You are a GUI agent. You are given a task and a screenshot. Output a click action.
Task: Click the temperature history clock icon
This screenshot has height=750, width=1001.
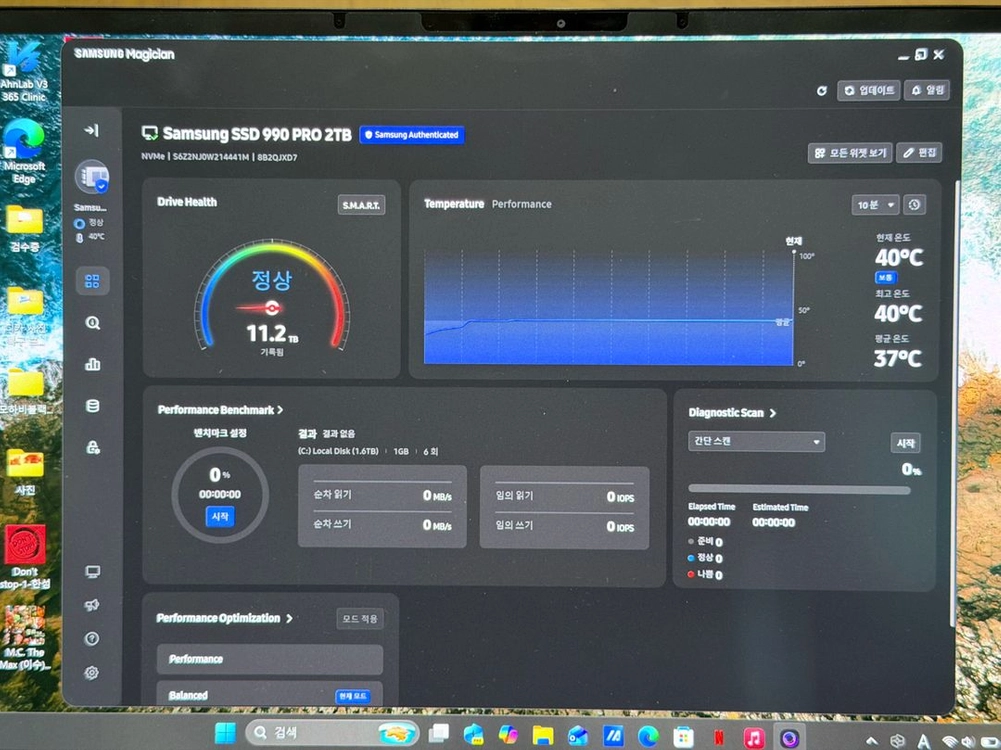click(914, 205)
